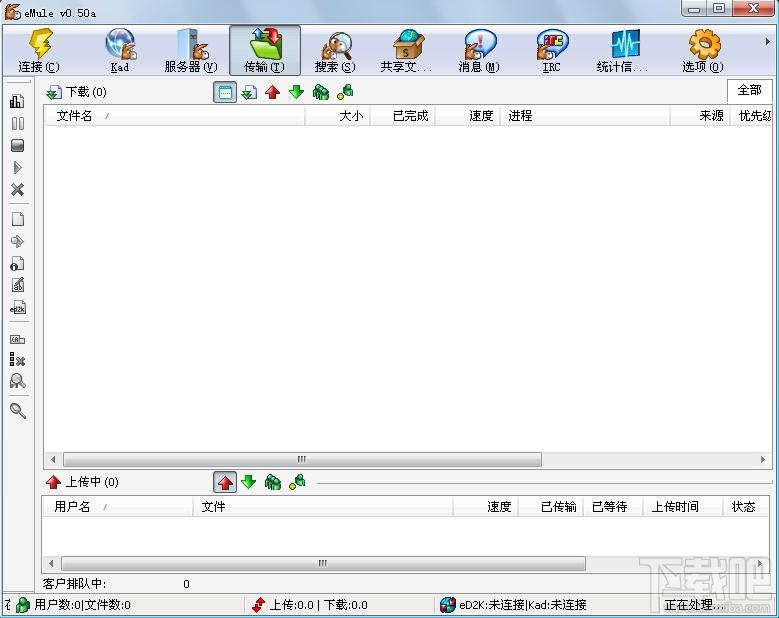Sort downloads by 来源 column

tap(700, 116)
